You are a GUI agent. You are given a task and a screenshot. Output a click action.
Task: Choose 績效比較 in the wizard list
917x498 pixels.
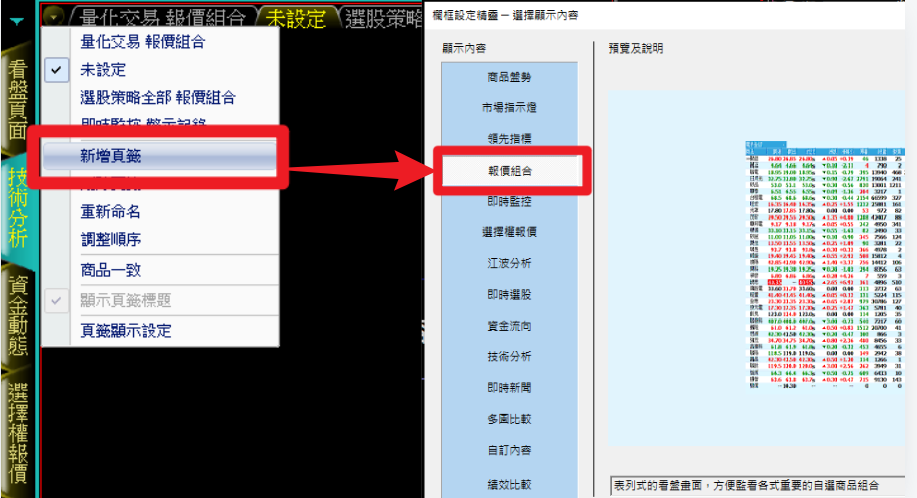pyautogui.click(x=509, y=484)
